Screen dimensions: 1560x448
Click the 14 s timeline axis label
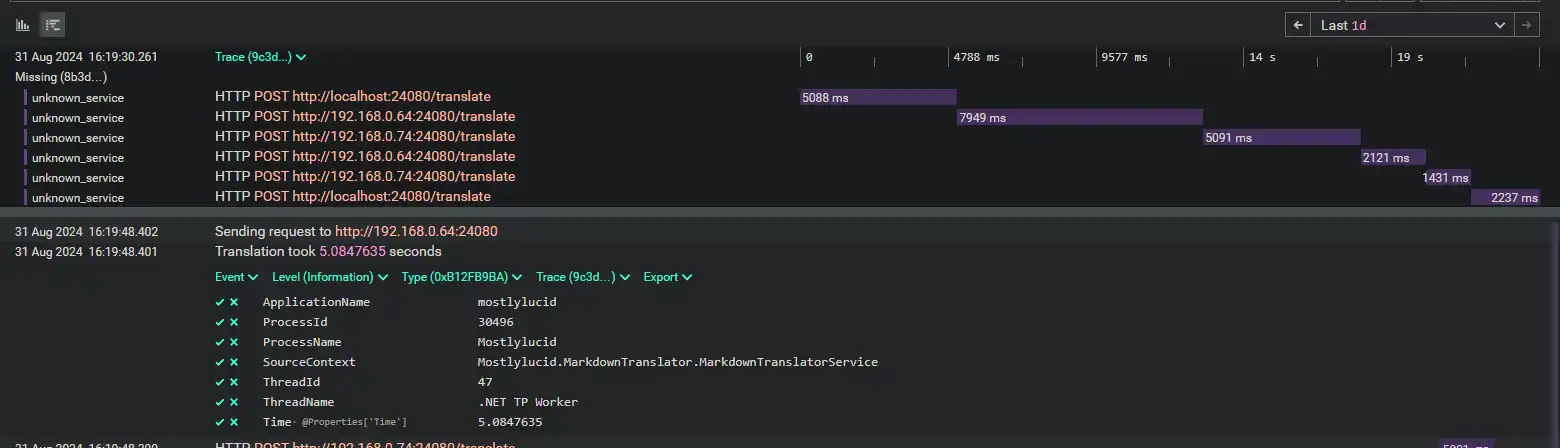[x=1262, y=57]
